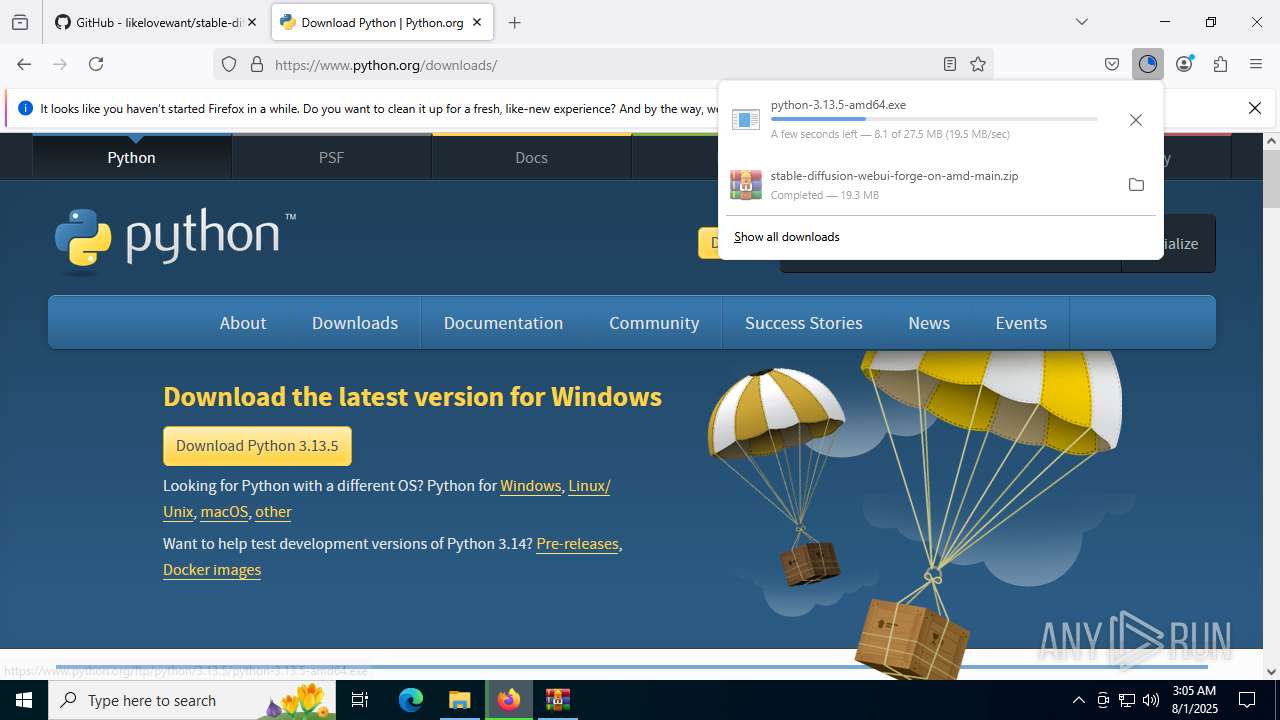
Task: Open the Events menu
Action: click(x=1021, y=323)
